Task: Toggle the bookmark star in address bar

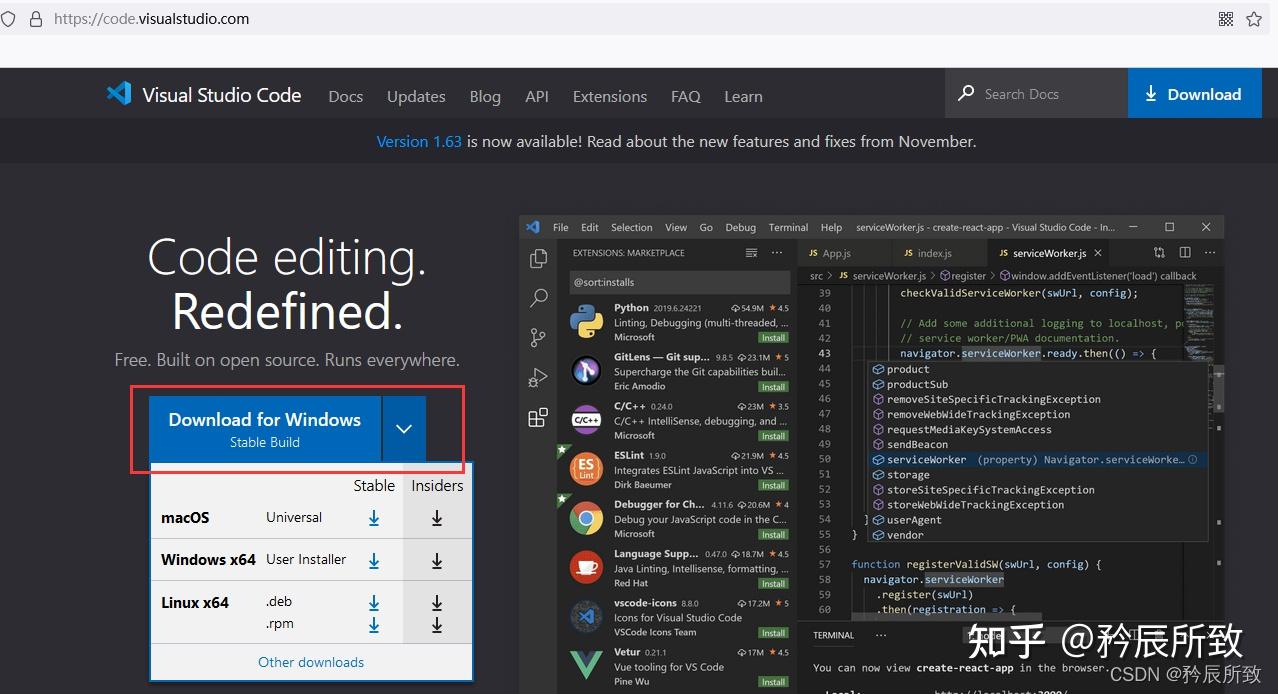Action: (1252, 18)
